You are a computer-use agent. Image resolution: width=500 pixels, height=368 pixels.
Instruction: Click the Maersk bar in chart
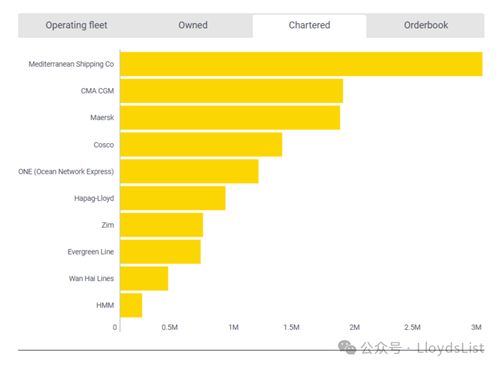pos(230,118)
